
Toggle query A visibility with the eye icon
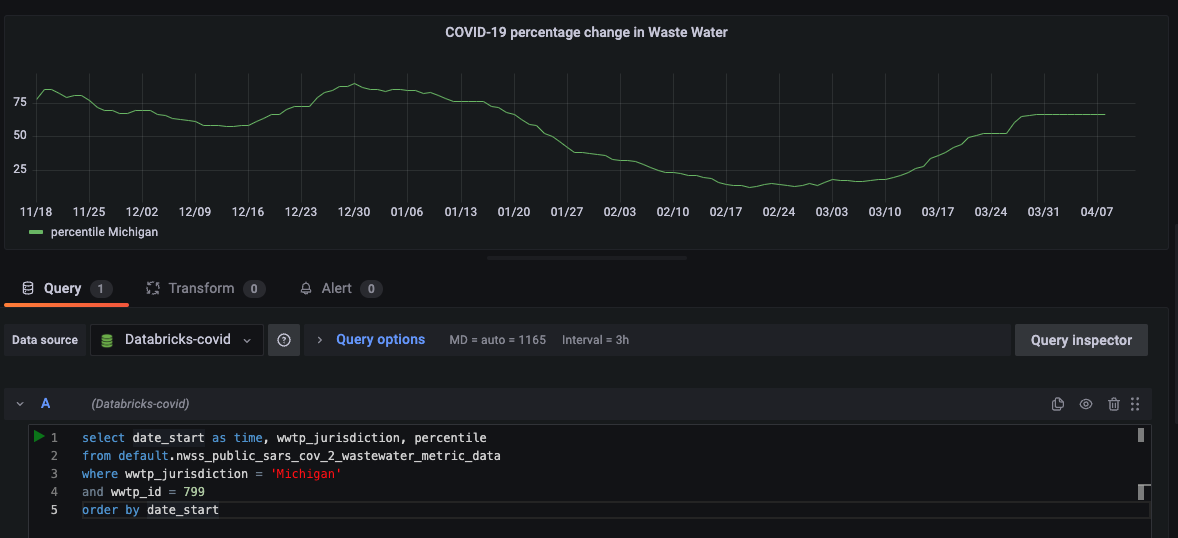[1086, 404]
